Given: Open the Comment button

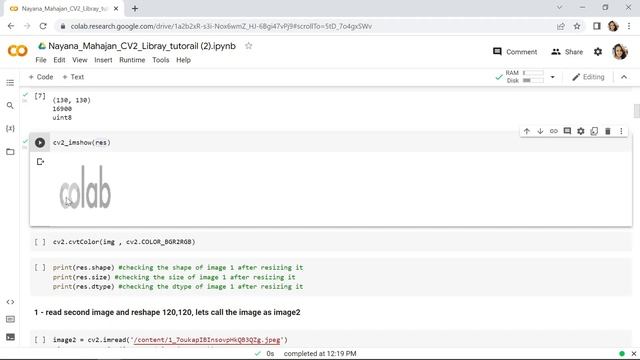Looking at the screenshot, I should coord(515,52).
